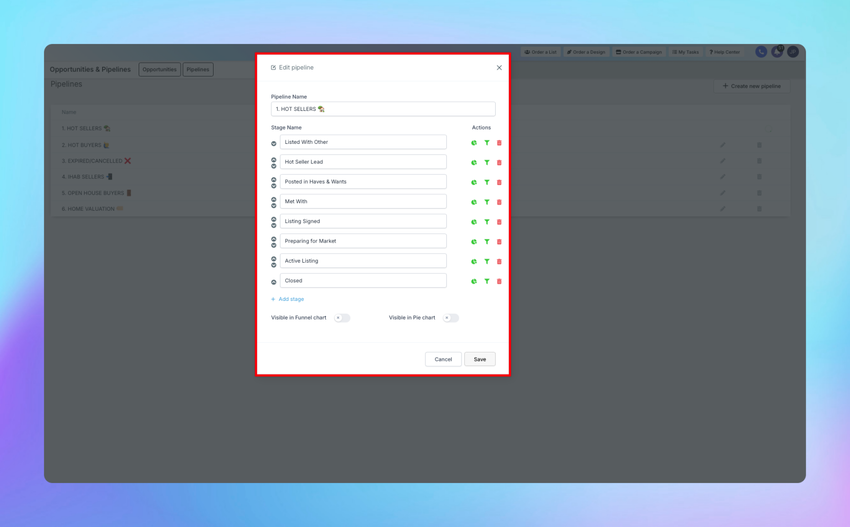
Task: Delete the Listed With Other stage
Action: (x=499, y=143)
